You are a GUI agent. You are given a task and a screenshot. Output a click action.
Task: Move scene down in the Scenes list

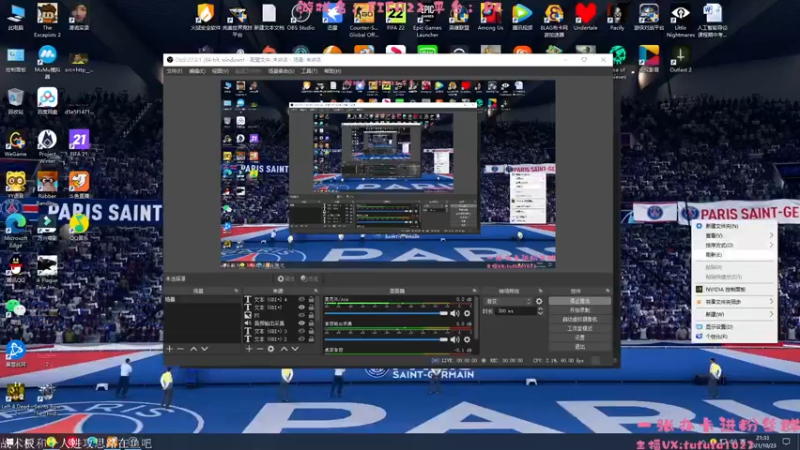(x=205, y=349)
